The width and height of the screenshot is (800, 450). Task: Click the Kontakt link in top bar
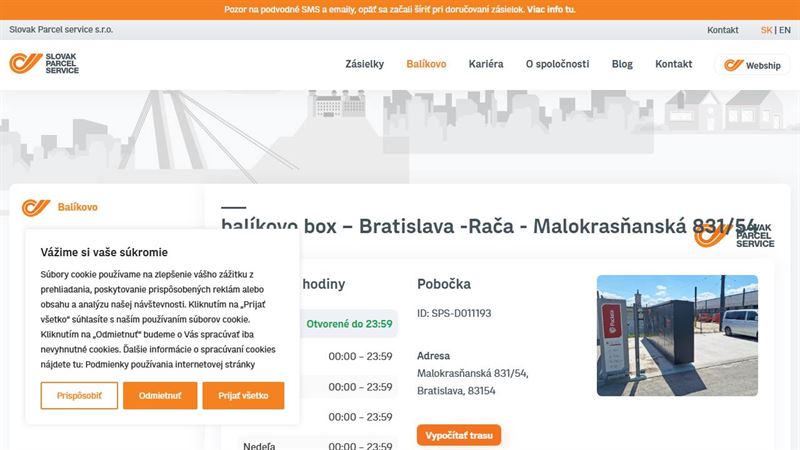coord(722,30)
